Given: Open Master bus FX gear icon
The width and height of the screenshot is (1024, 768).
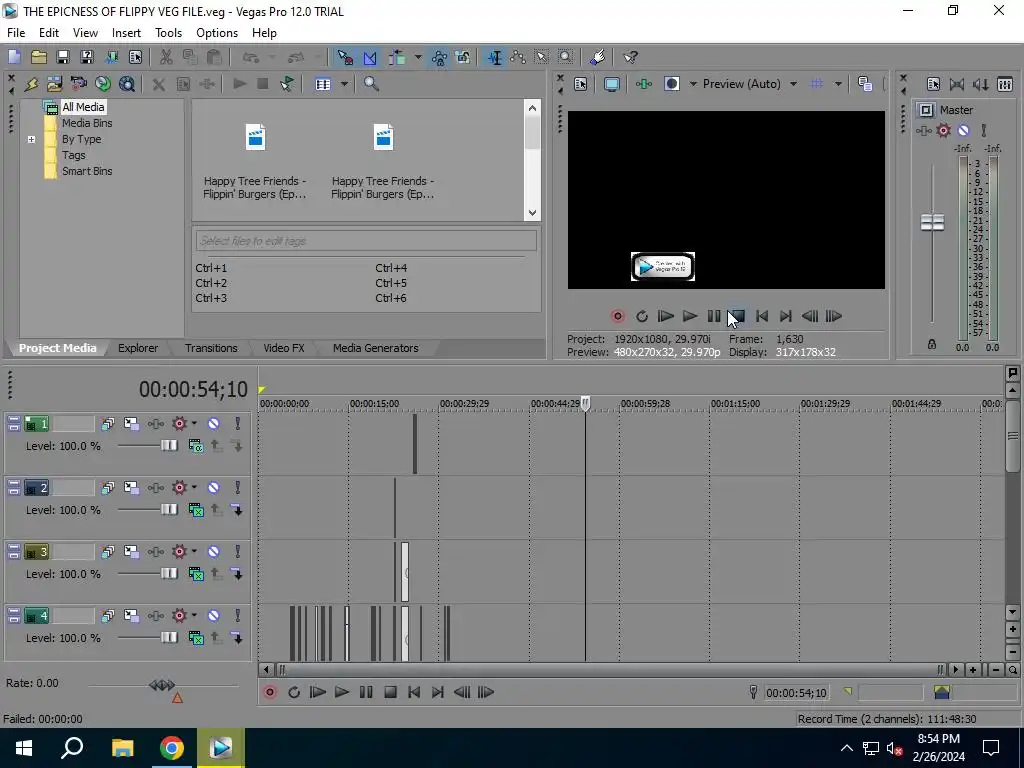Looking at the screenshot, I should (944, 131).
